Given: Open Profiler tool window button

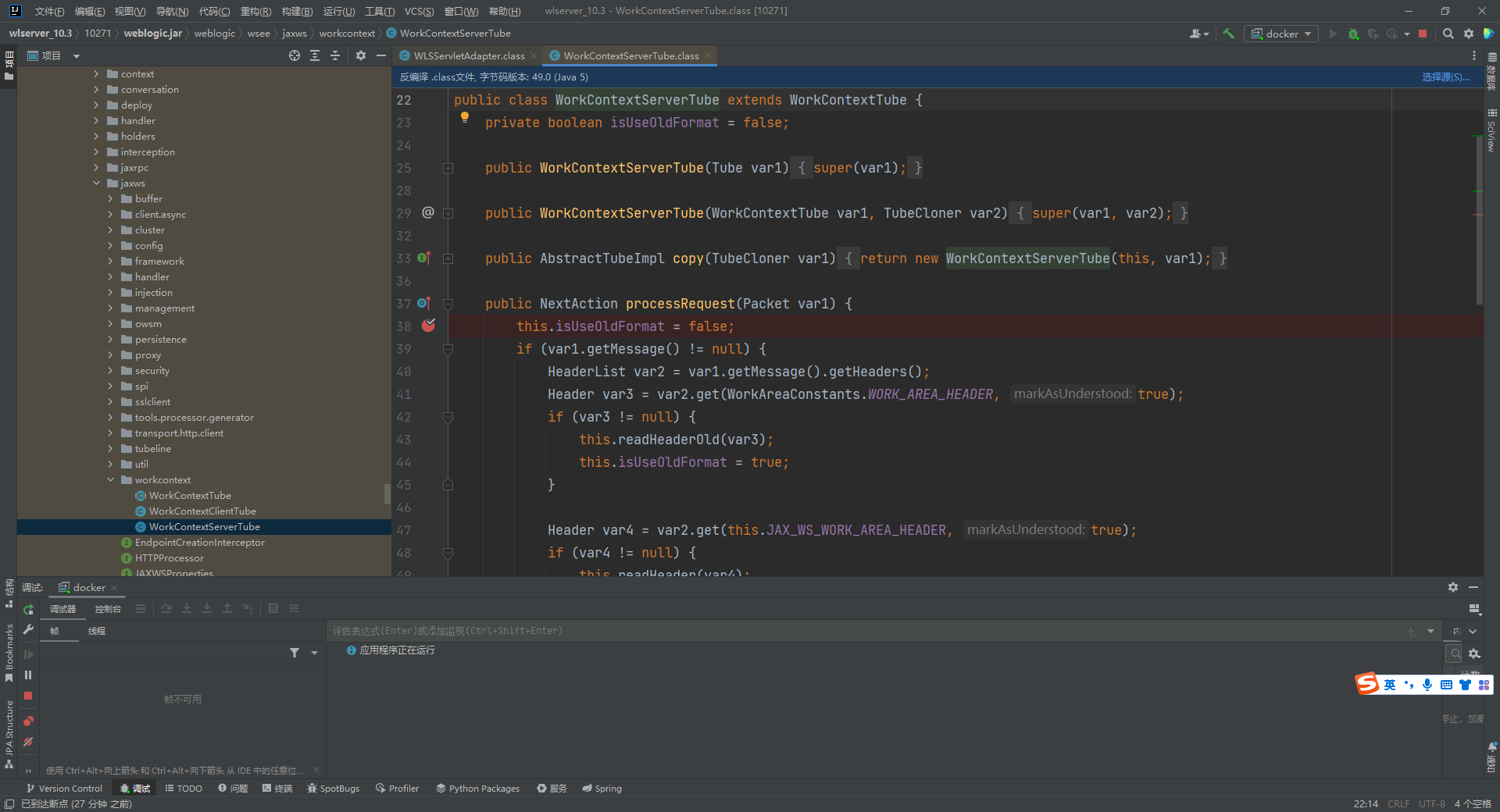Looking at the screenshot, I should click(398, 789).
